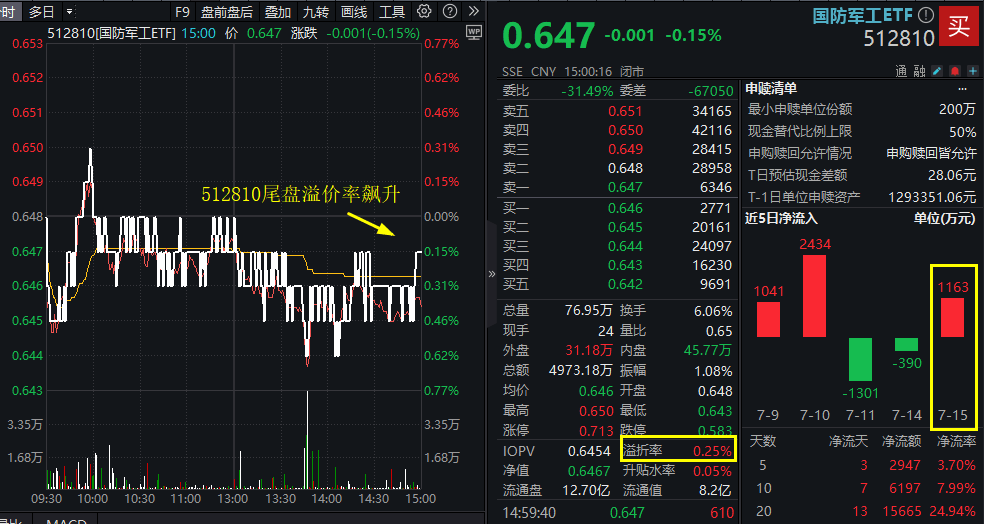The image size is (984, 524).
Task: Click the 涨停 limit-up price 0.713
Action: click(x=596, y=430)
